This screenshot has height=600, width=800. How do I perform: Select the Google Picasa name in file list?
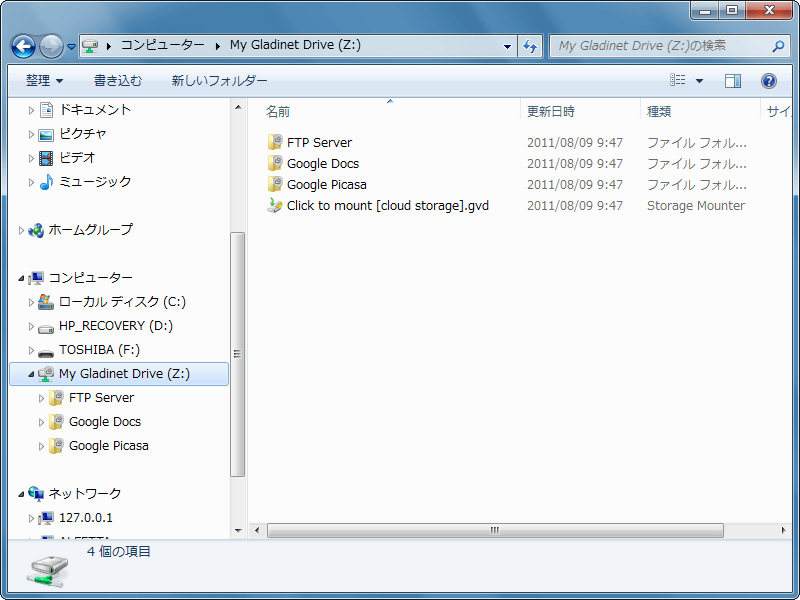327,185
